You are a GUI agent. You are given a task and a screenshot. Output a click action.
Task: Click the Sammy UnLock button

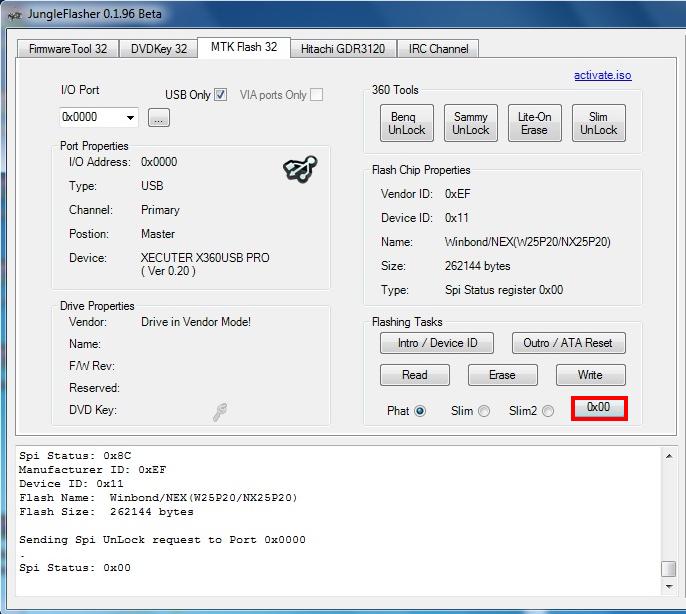click(471, 123)
